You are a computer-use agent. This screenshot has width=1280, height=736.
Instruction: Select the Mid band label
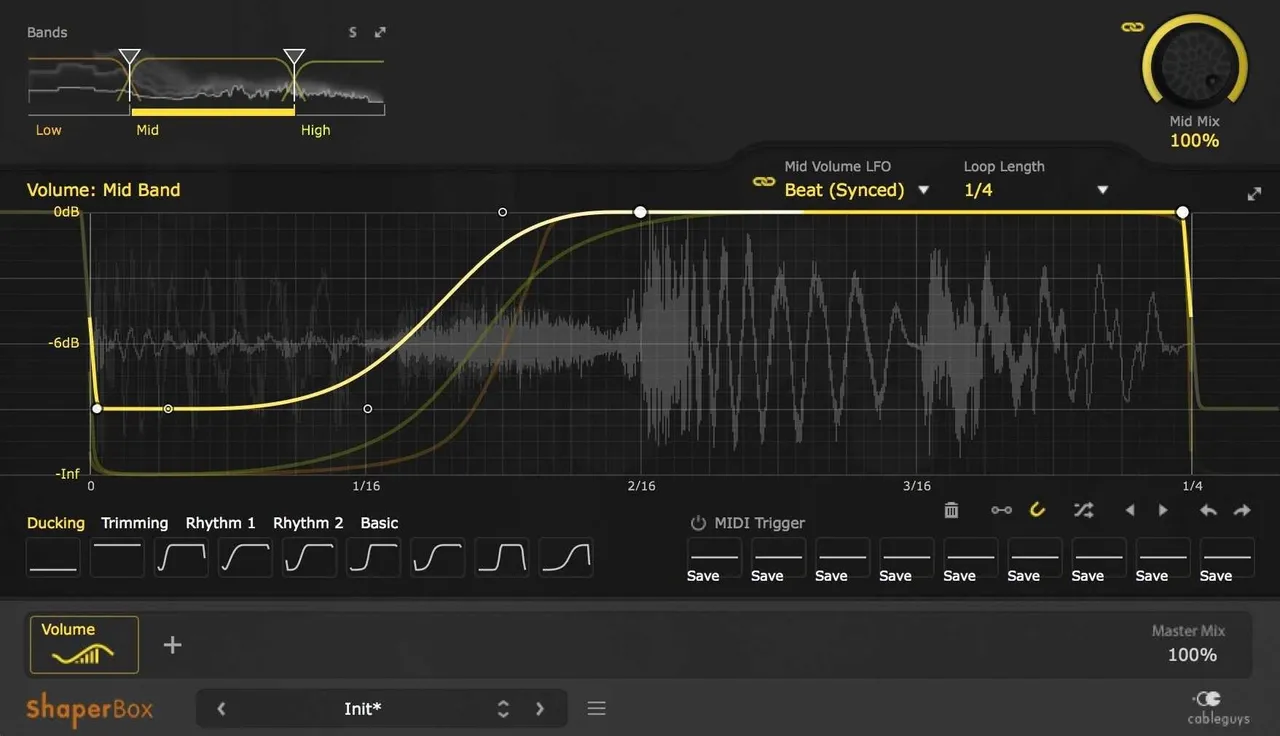click(x=147, y=130)
